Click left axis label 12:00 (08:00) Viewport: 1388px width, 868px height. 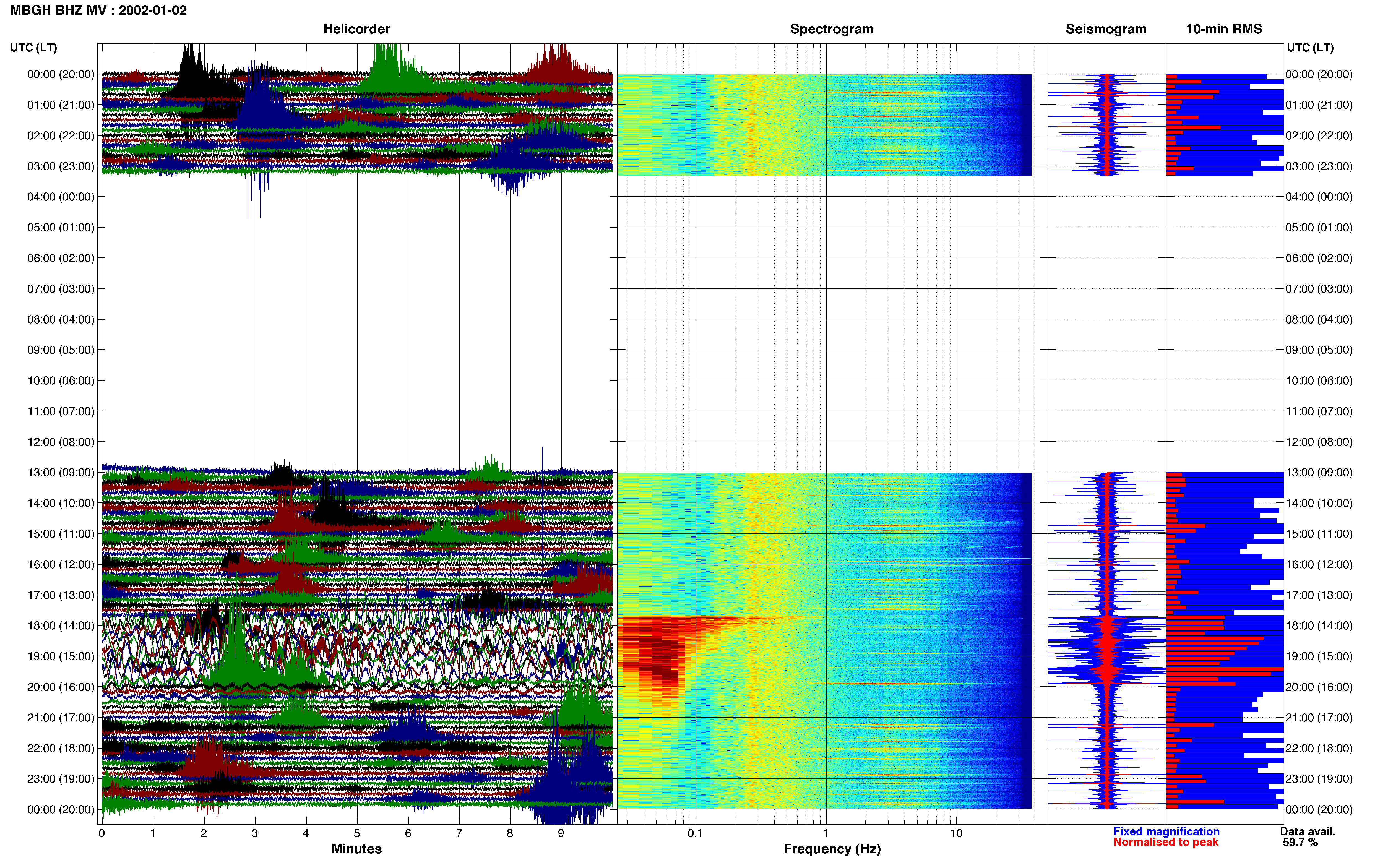point(61,442)
